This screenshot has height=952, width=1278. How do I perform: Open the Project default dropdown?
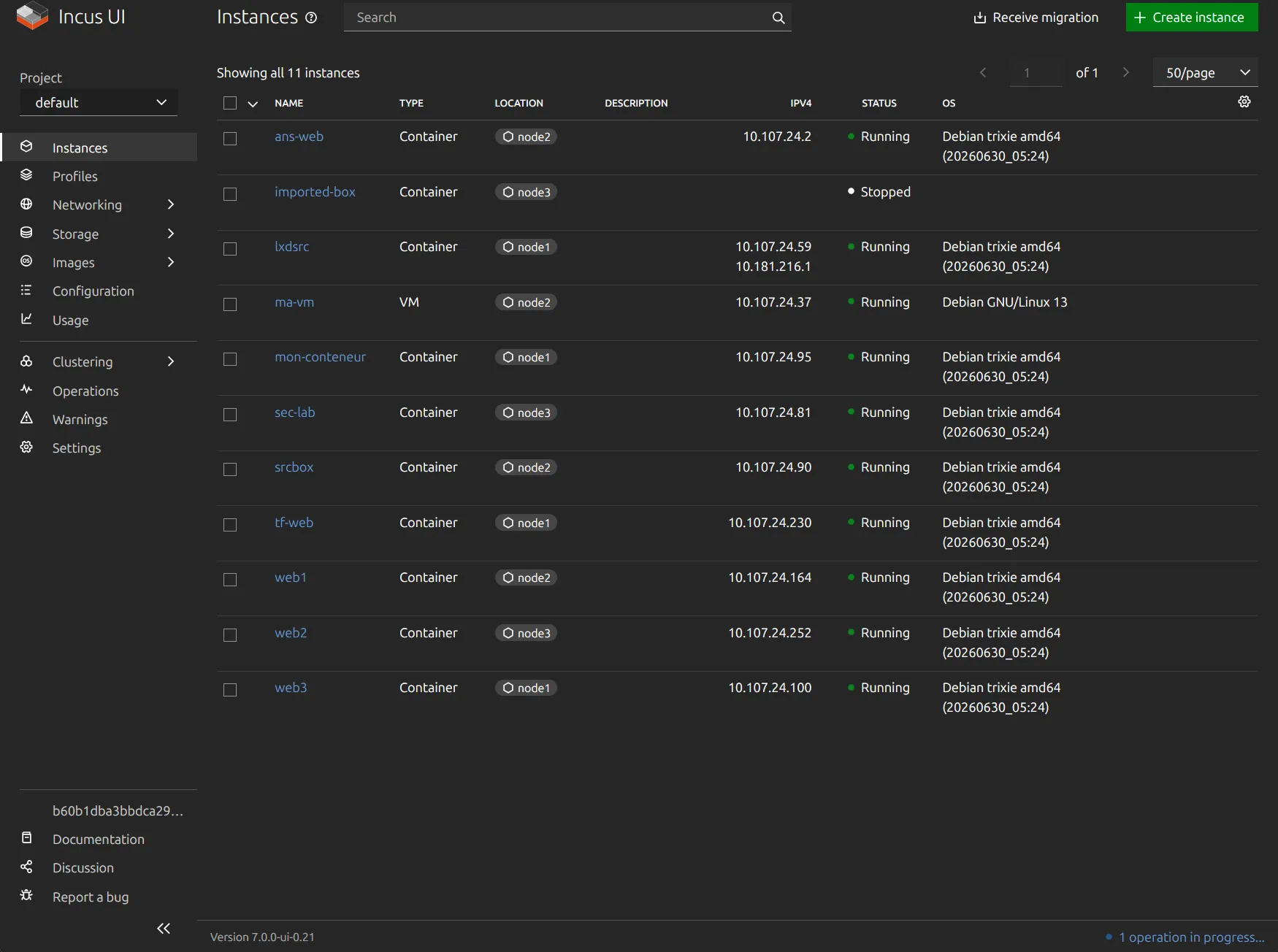pos(99,102)
